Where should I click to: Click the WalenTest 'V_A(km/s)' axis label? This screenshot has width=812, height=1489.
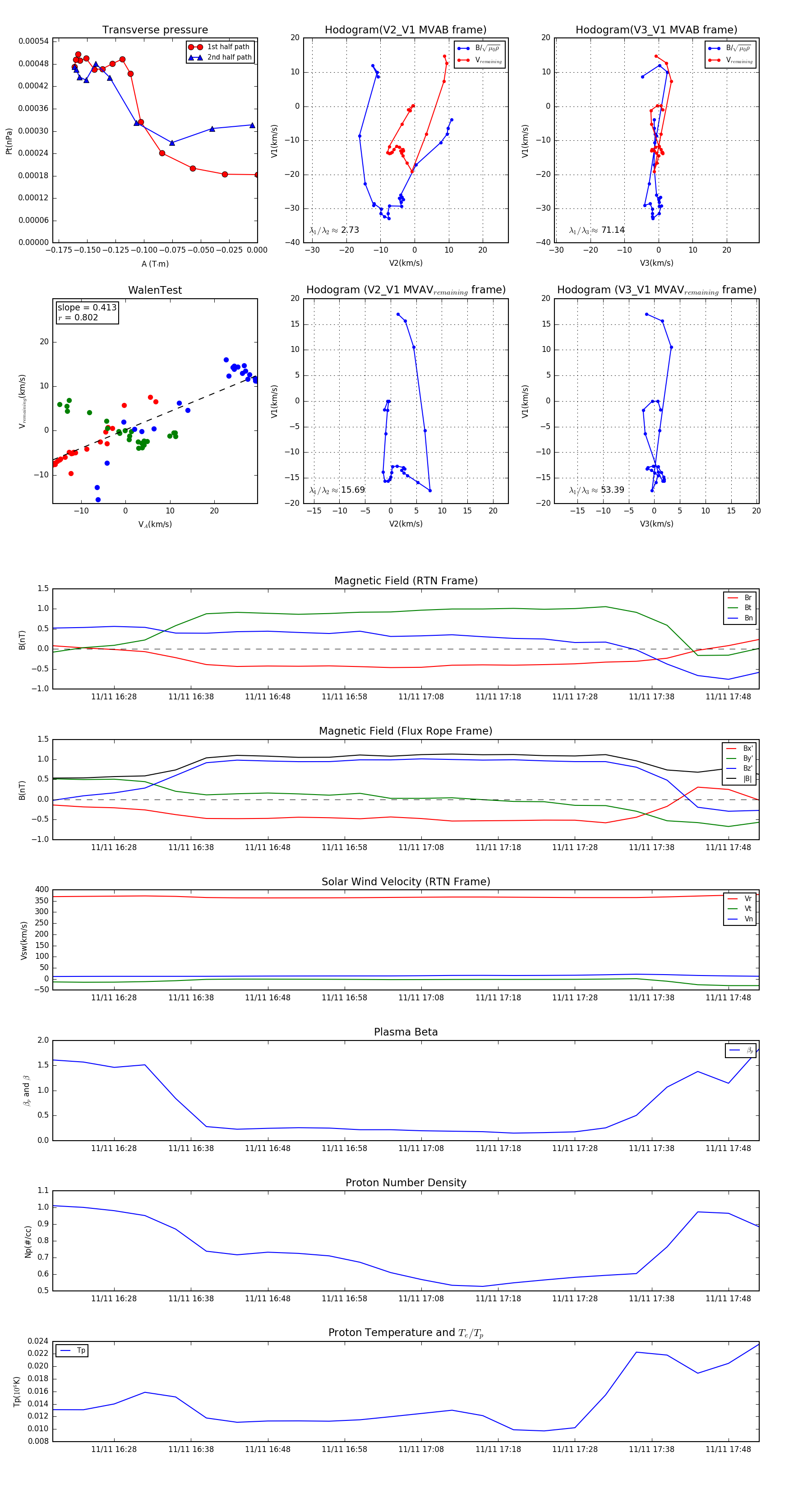click(x=155, y=524)
